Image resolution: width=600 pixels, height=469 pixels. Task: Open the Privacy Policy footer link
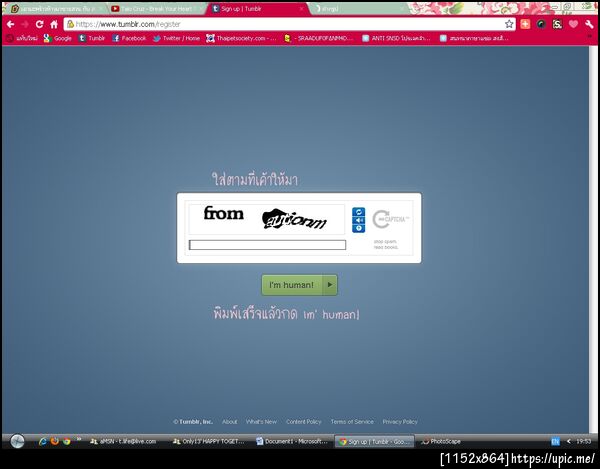coord(400,422)
